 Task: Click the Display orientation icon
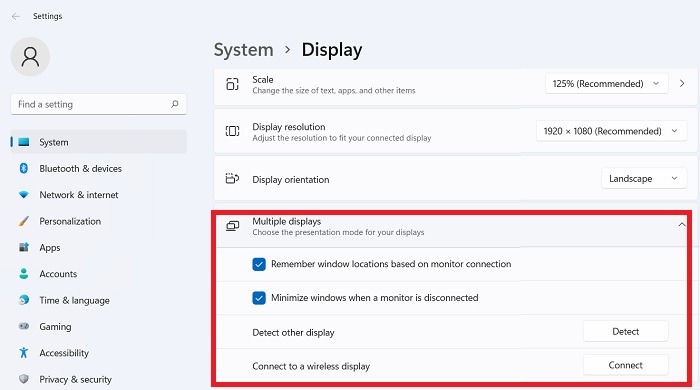232,179
